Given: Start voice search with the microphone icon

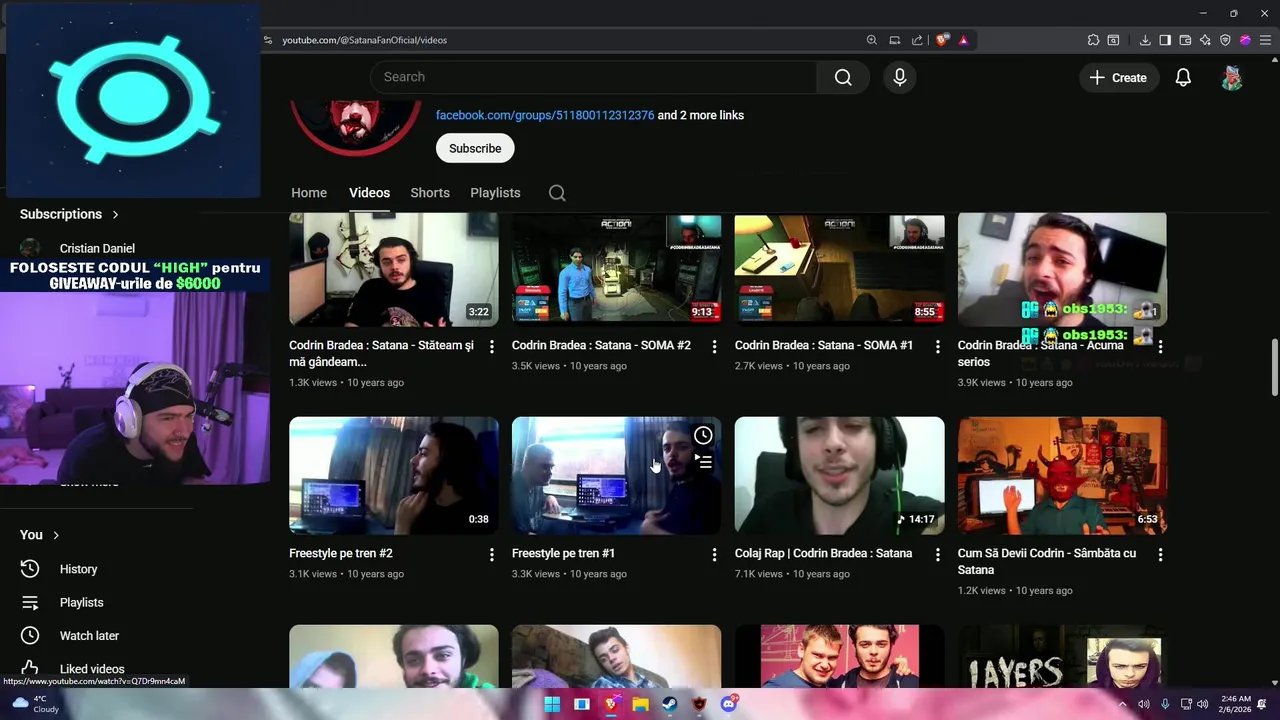Looking at the screenshot, I should pyautogui.click(x=900, y=77).
